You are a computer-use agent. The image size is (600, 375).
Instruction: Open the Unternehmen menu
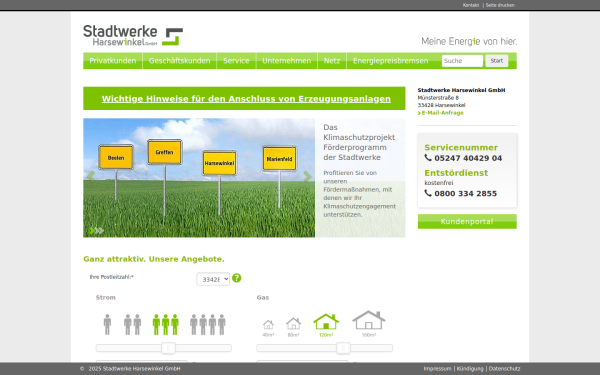coord(287,61)
